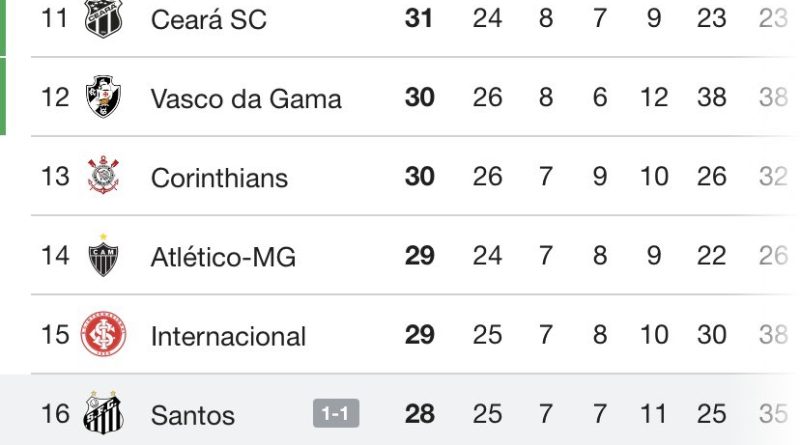Click position number 12 in standings
Viewport: 800px width, 445px height.
[x=55, y=97]
